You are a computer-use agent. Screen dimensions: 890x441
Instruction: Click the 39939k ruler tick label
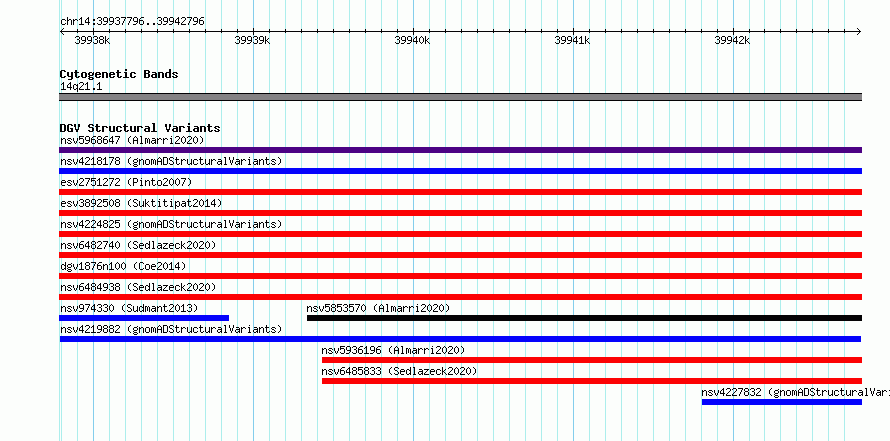(x=253, y=40)
